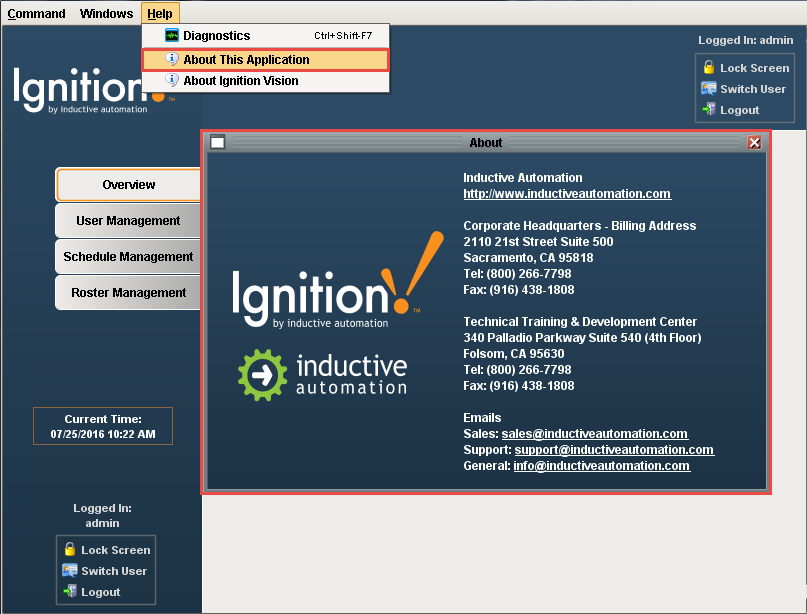Collapse the open Help menu
The height and width of the screenshot is (614, 807).
[x=159, y=13]
